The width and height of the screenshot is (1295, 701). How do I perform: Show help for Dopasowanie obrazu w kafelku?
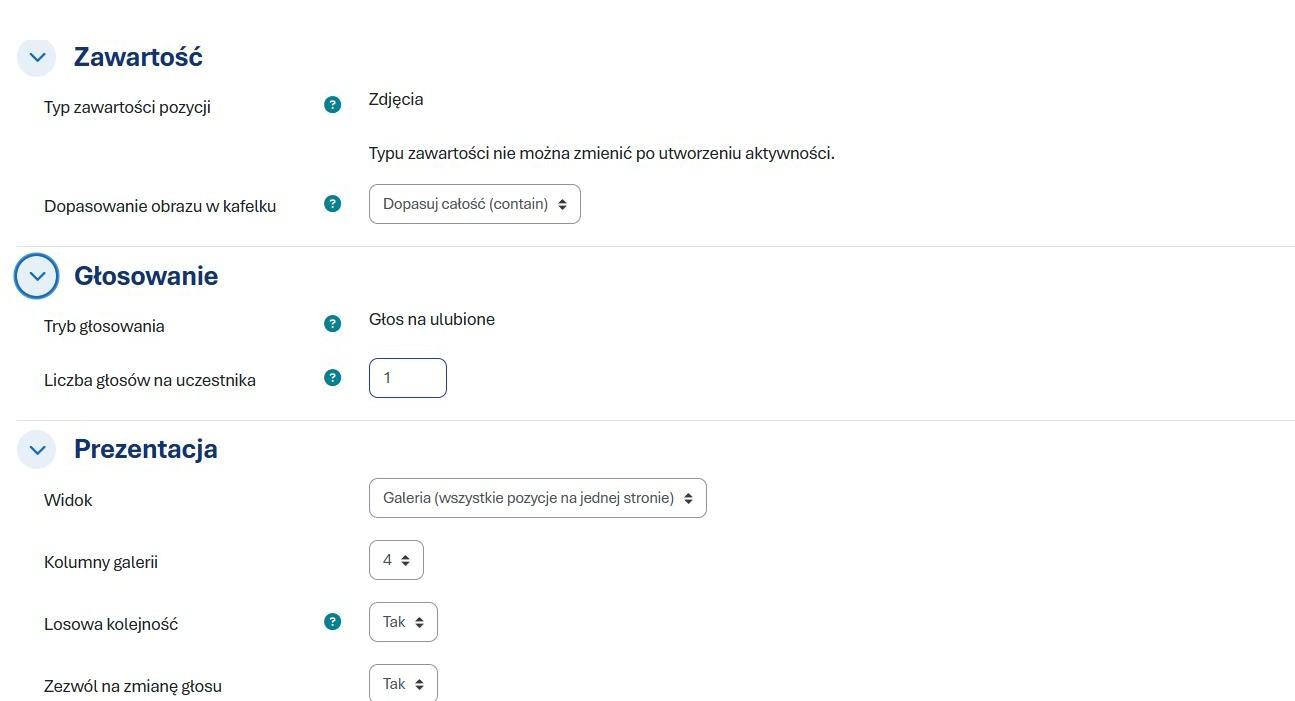click(x=333, y=203)
